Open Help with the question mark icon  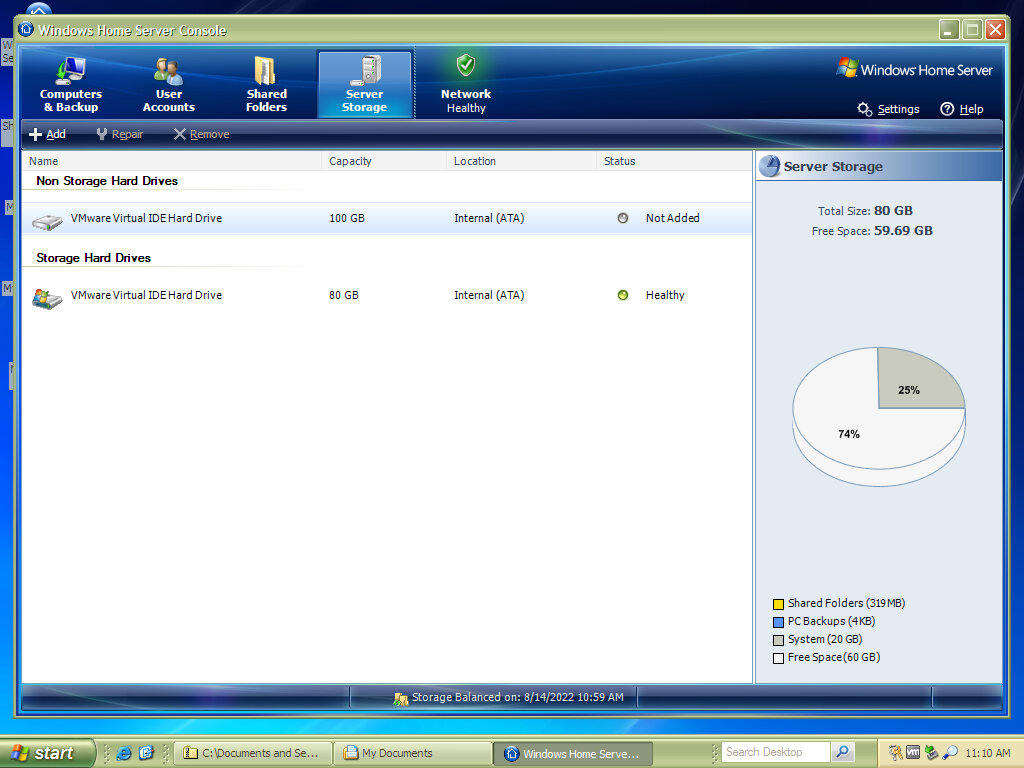[x=947, y=109]
